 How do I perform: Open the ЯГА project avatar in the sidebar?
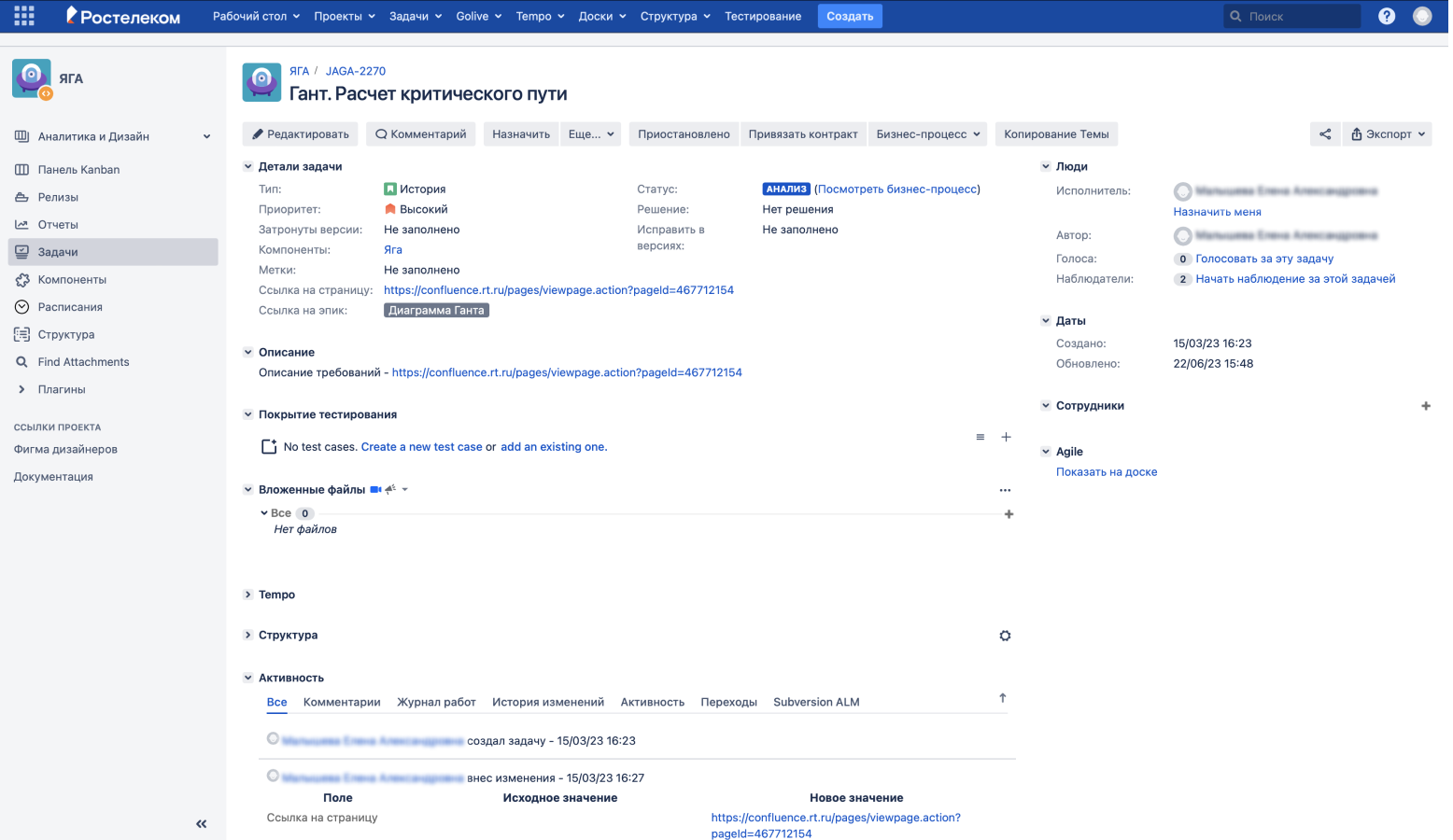(x=32, y=79)
